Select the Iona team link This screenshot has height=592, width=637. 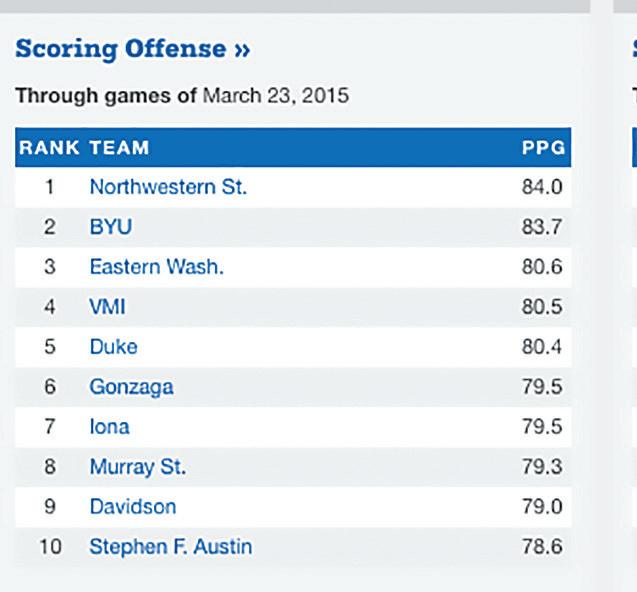(x=110, y=427)
